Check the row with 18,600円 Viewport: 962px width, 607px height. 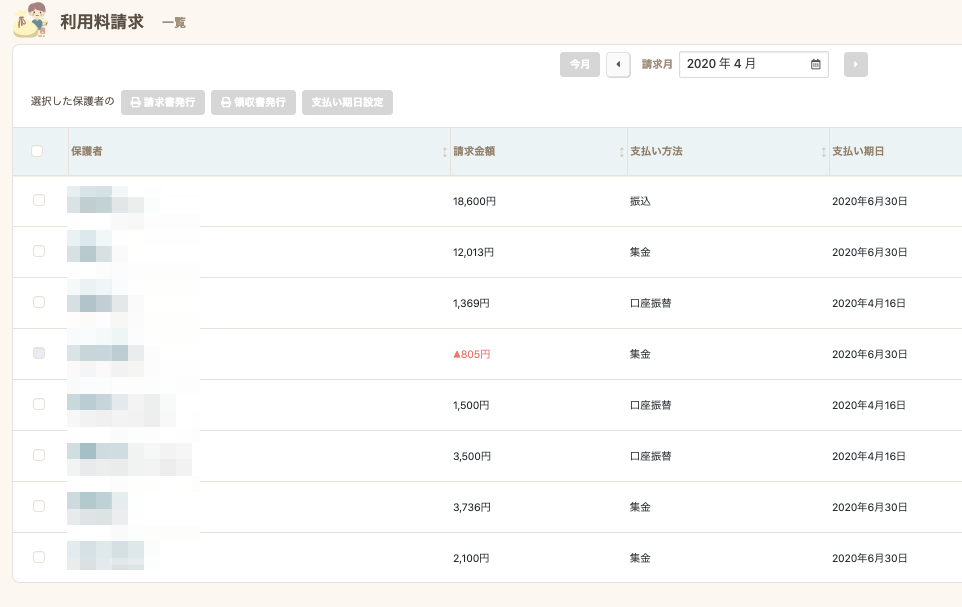[39, 200]
